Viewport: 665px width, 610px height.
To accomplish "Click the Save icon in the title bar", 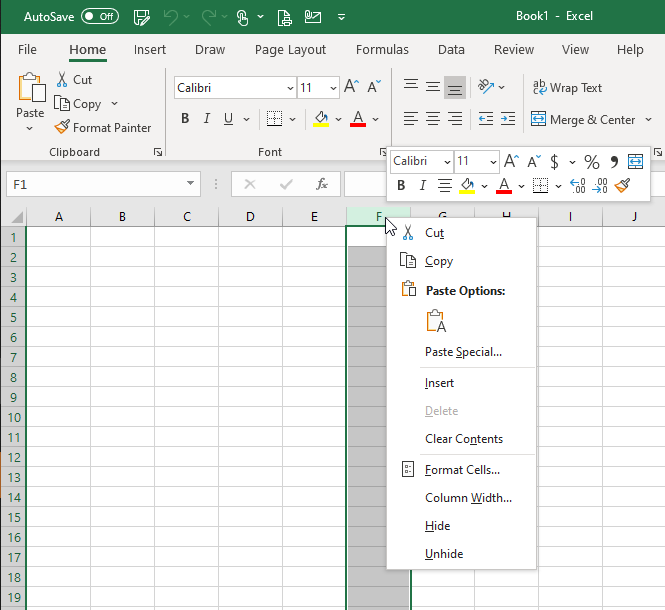I will pos(142,17).
